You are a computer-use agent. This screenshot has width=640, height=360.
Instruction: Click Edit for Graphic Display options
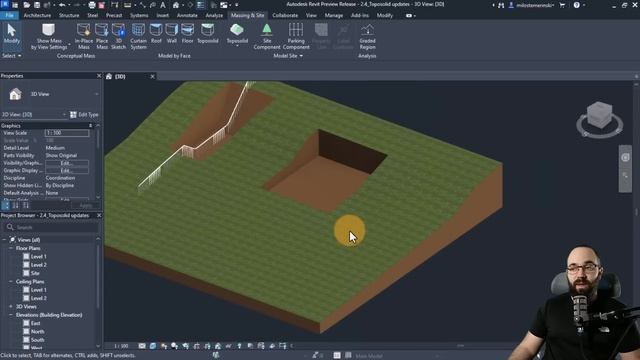click(x=67, y=170)
